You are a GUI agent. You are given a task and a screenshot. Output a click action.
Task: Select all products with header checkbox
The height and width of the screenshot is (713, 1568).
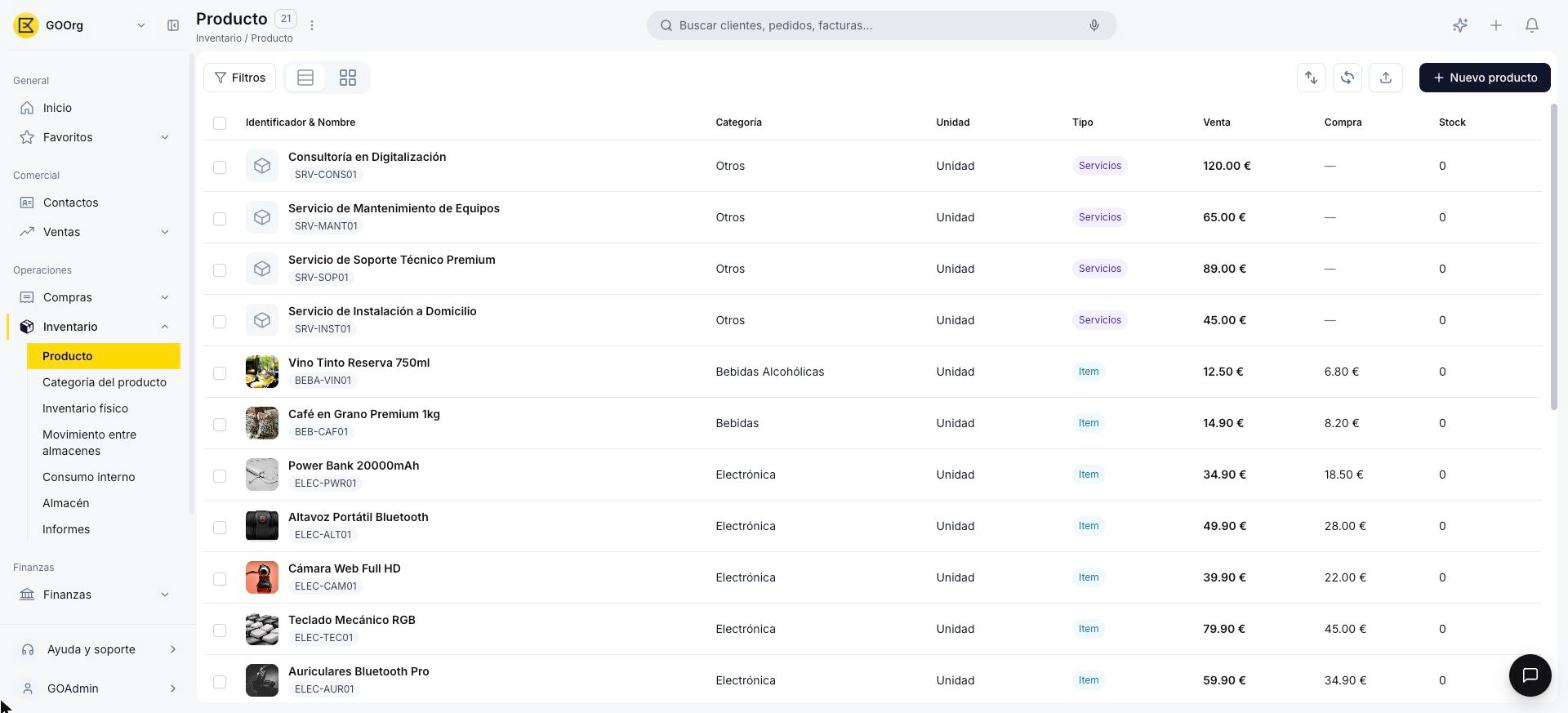(220, 123)
